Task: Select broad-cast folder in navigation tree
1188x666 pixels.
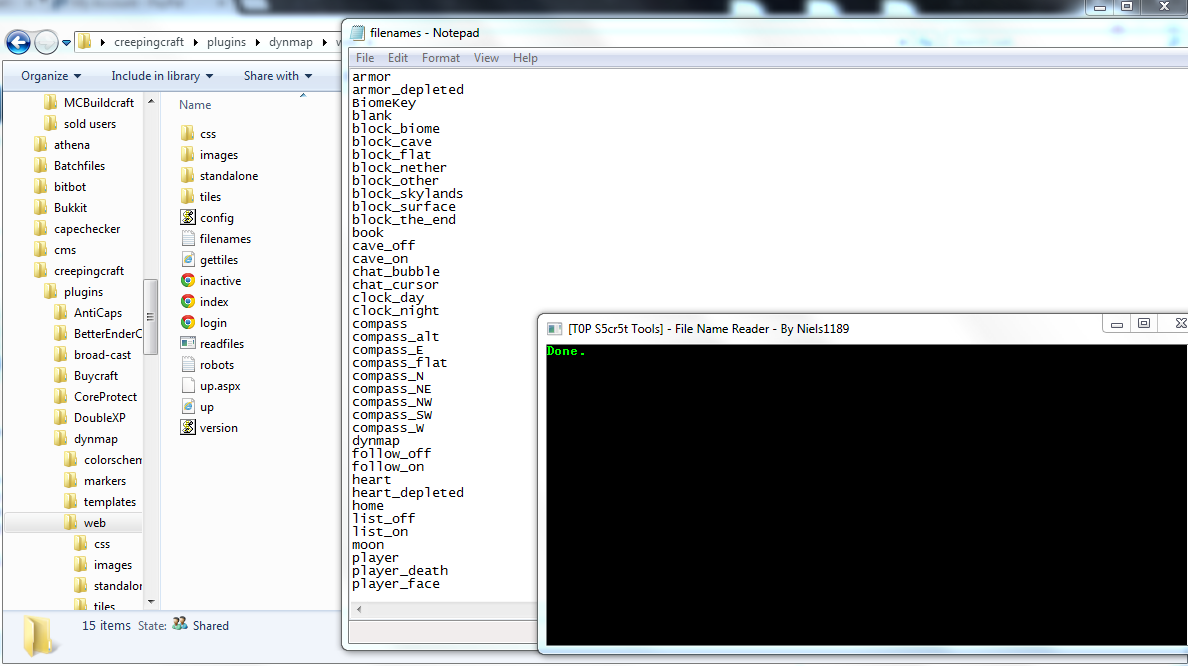Action: 92,355
